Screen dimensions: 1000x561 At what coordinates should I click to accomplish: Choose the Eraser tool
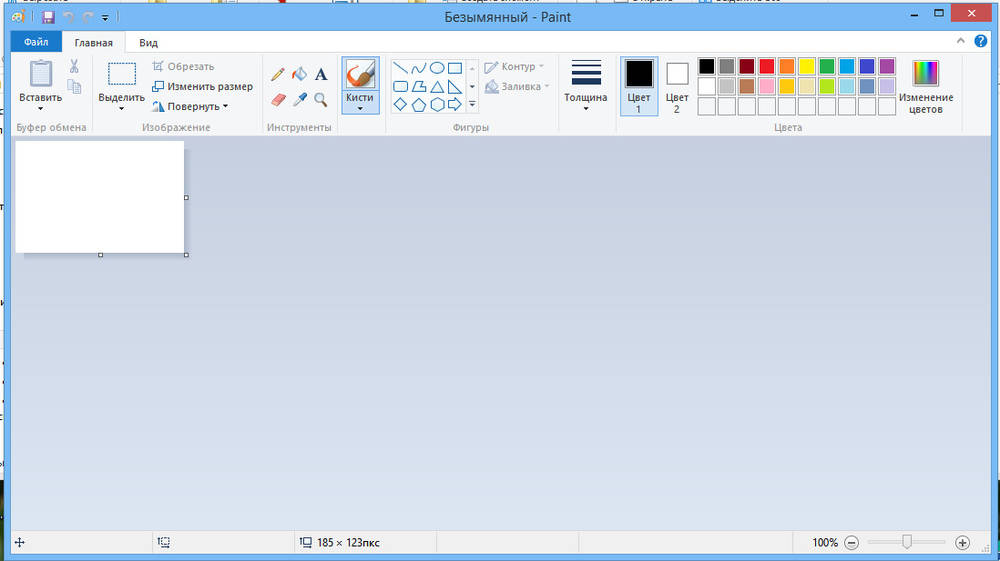(x=278, y=99)
